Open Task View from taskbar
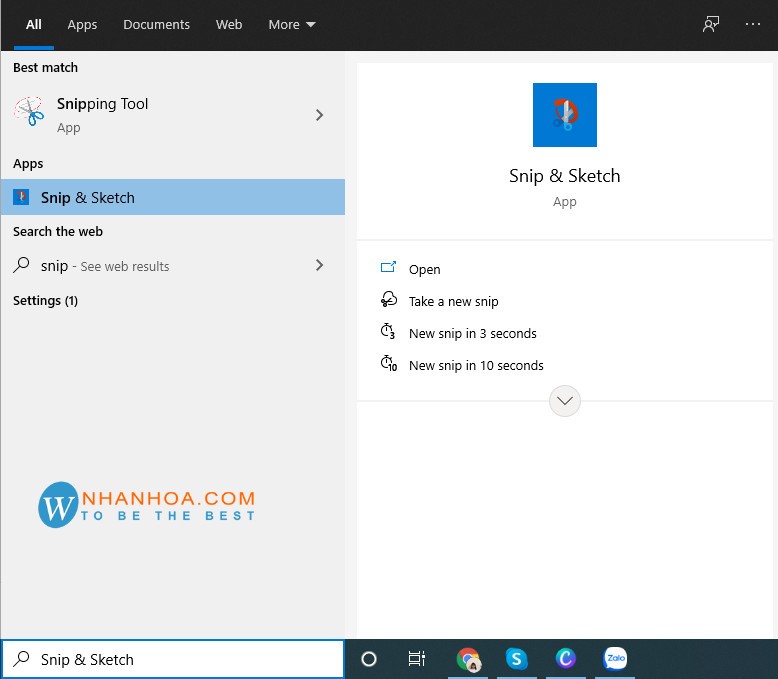778x679 pixels. coord(417,659)
